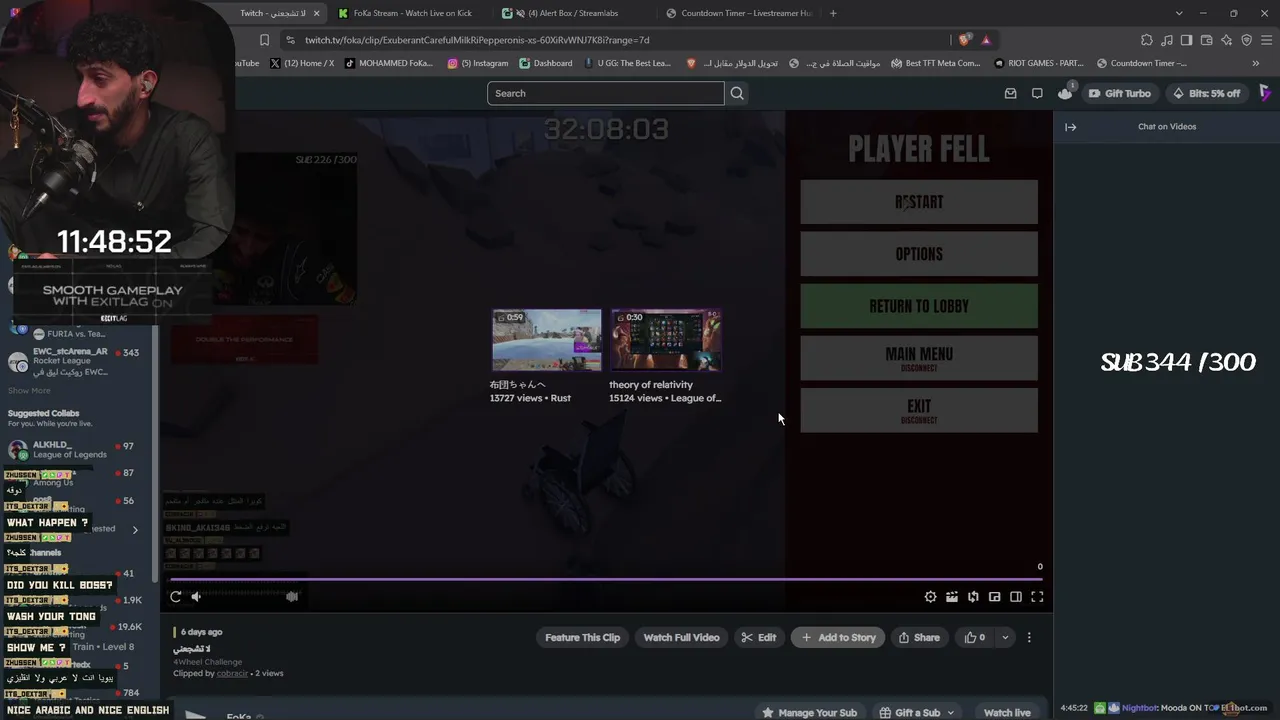
Task: Click the rotate-arrows icon in player controls
Action: pyautogui.click(x=973, y=597)
